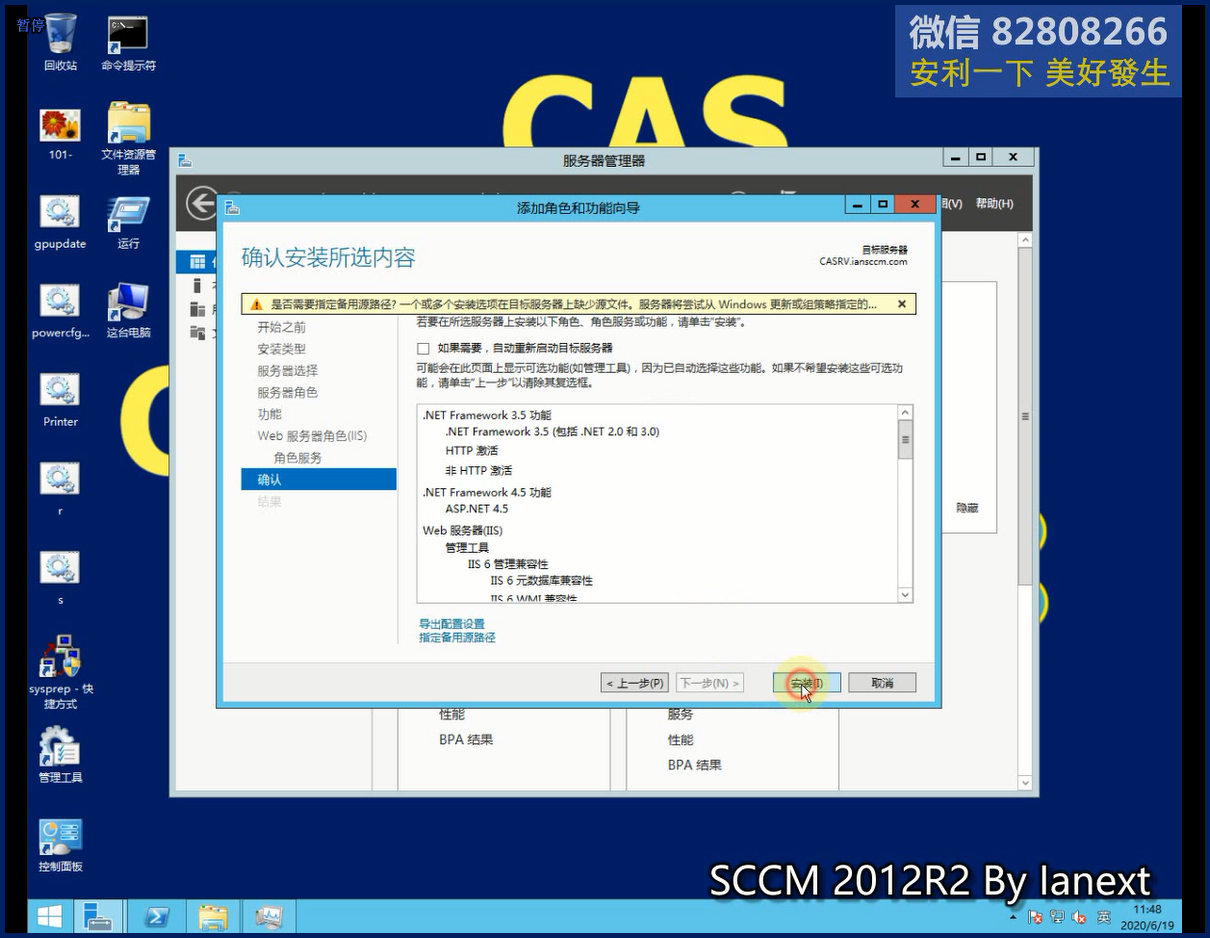Image resolution: width=1210 pixels, height=938 pixels.
Task: Click the 导出配置设置 link
Action: [x=452, y=624]
